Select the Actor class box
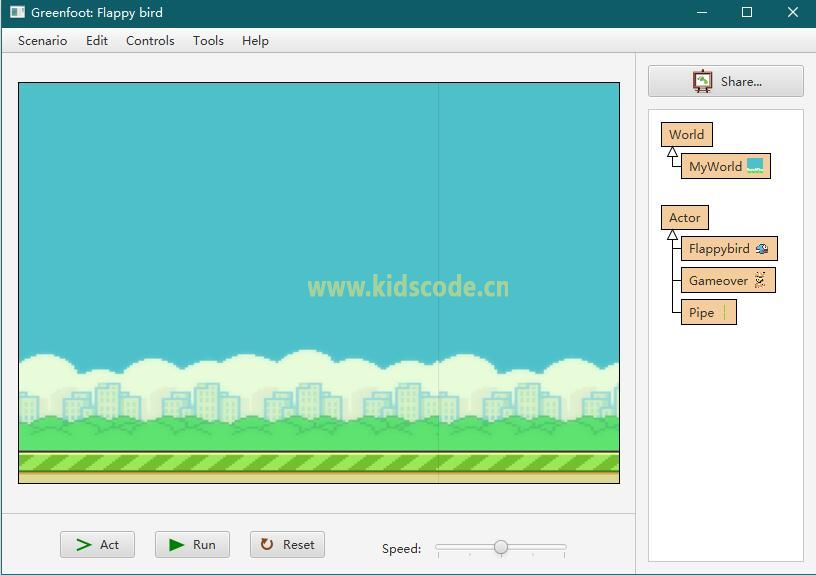Screen dimensions: 816x575 click(684, 218)
